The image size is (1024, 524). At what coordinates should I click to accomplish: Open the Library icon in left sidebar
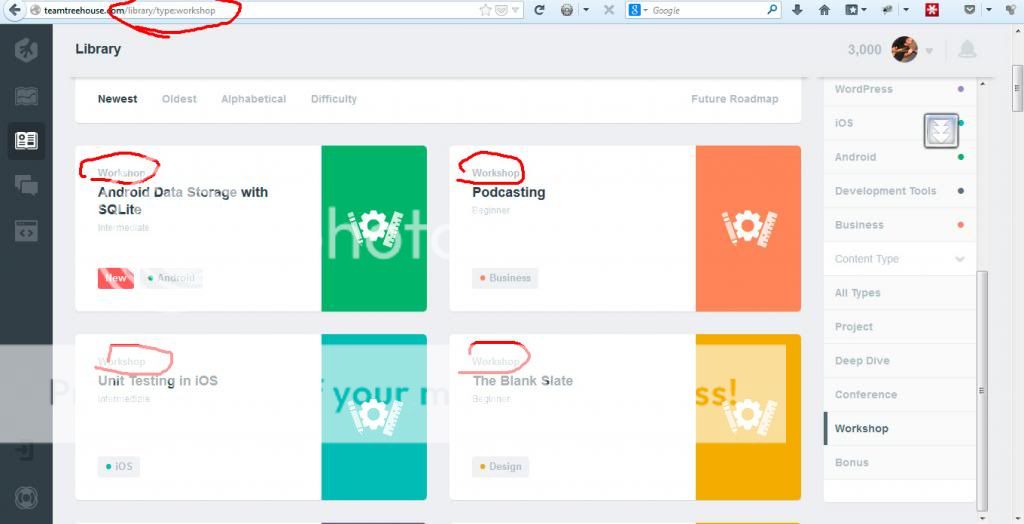tap(26, 141)
